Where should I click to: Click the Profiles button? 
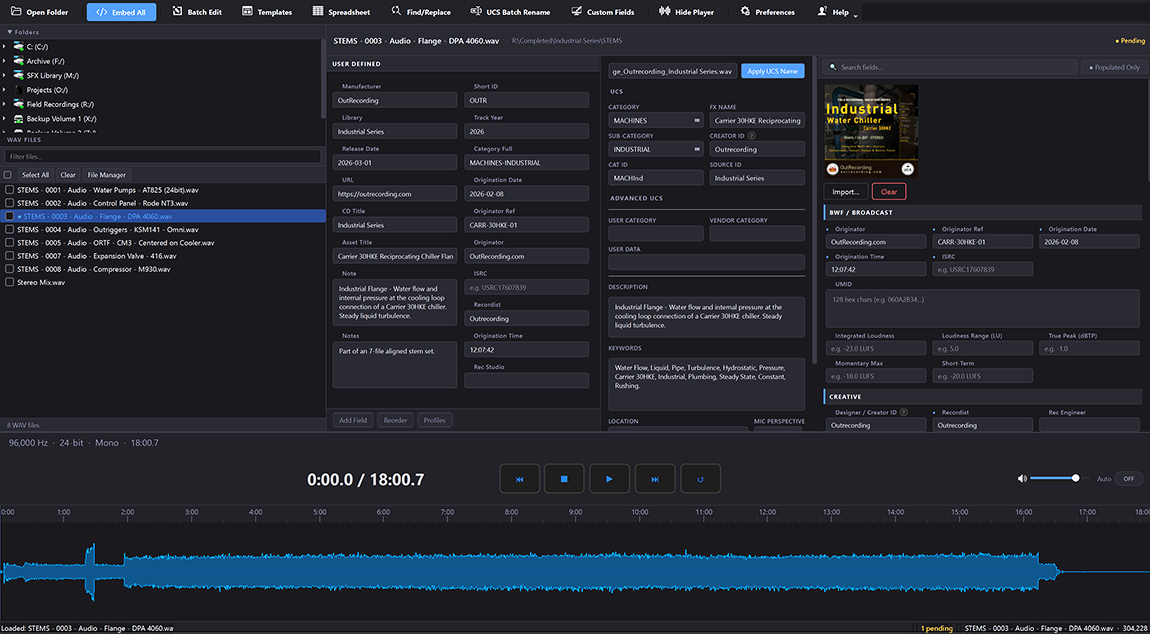click(x=436, y=420)
